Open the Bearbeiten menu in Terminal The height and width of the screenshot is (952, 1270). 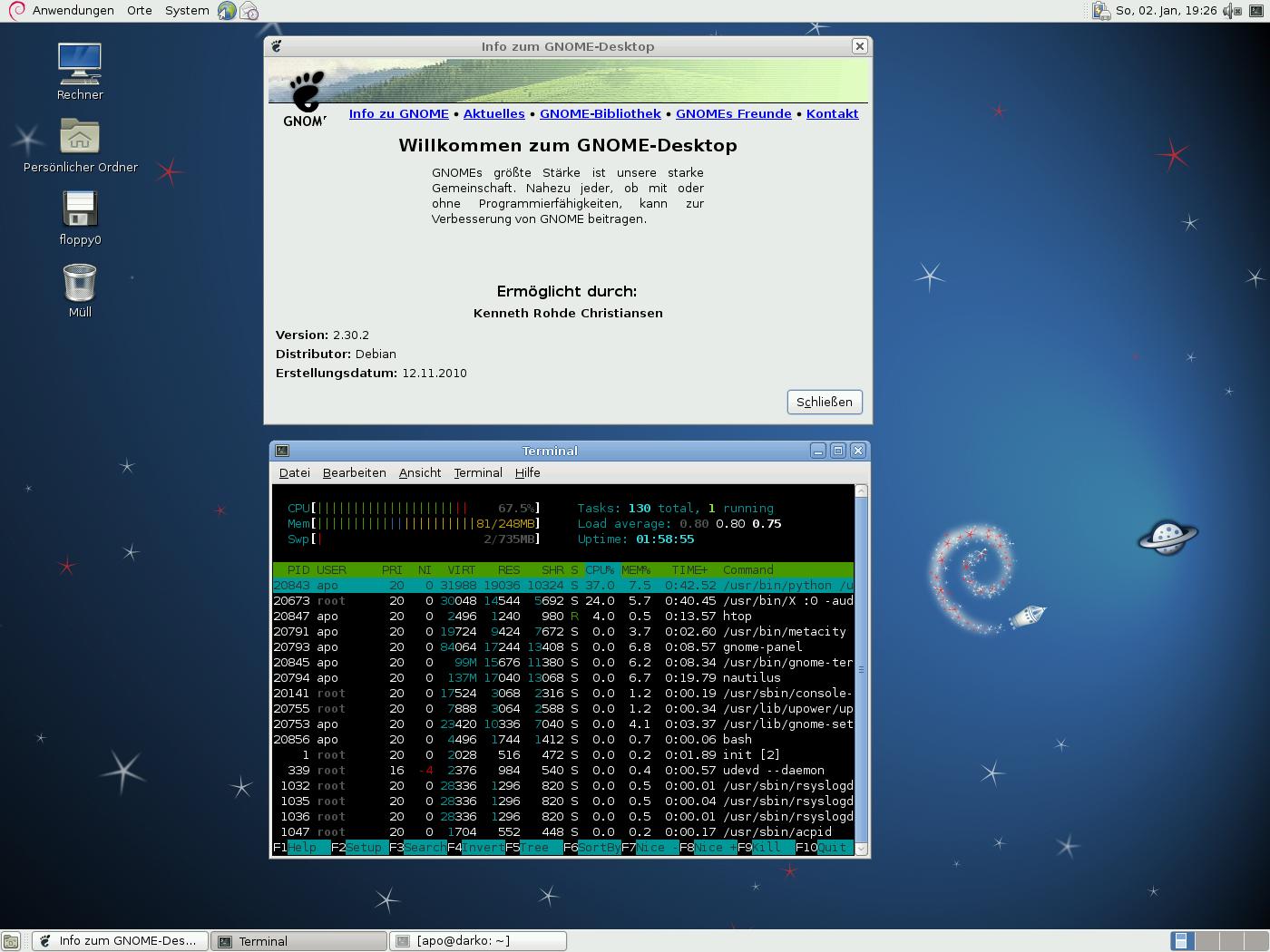pos(355,472)
